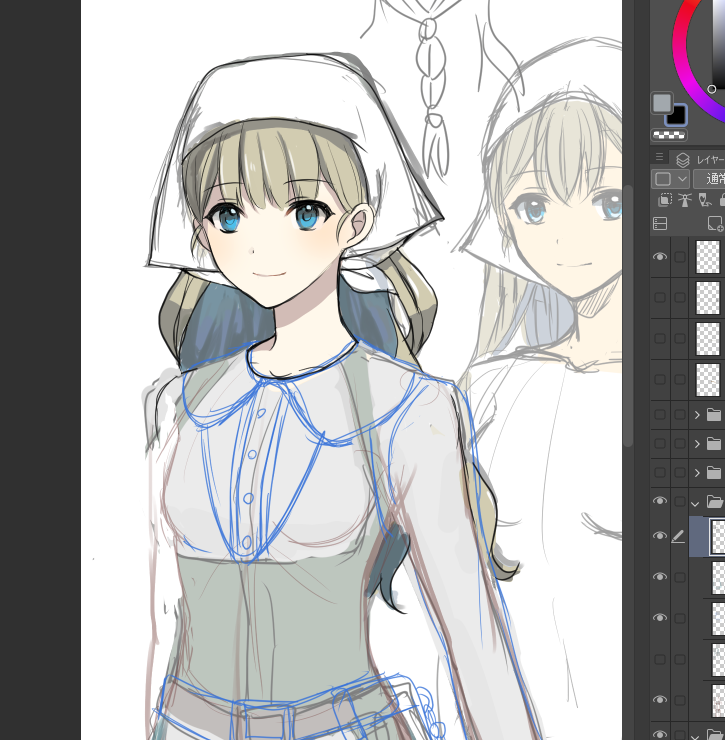
Task: Hide the open layer folder via eye
Action: [x=660, y=501]
